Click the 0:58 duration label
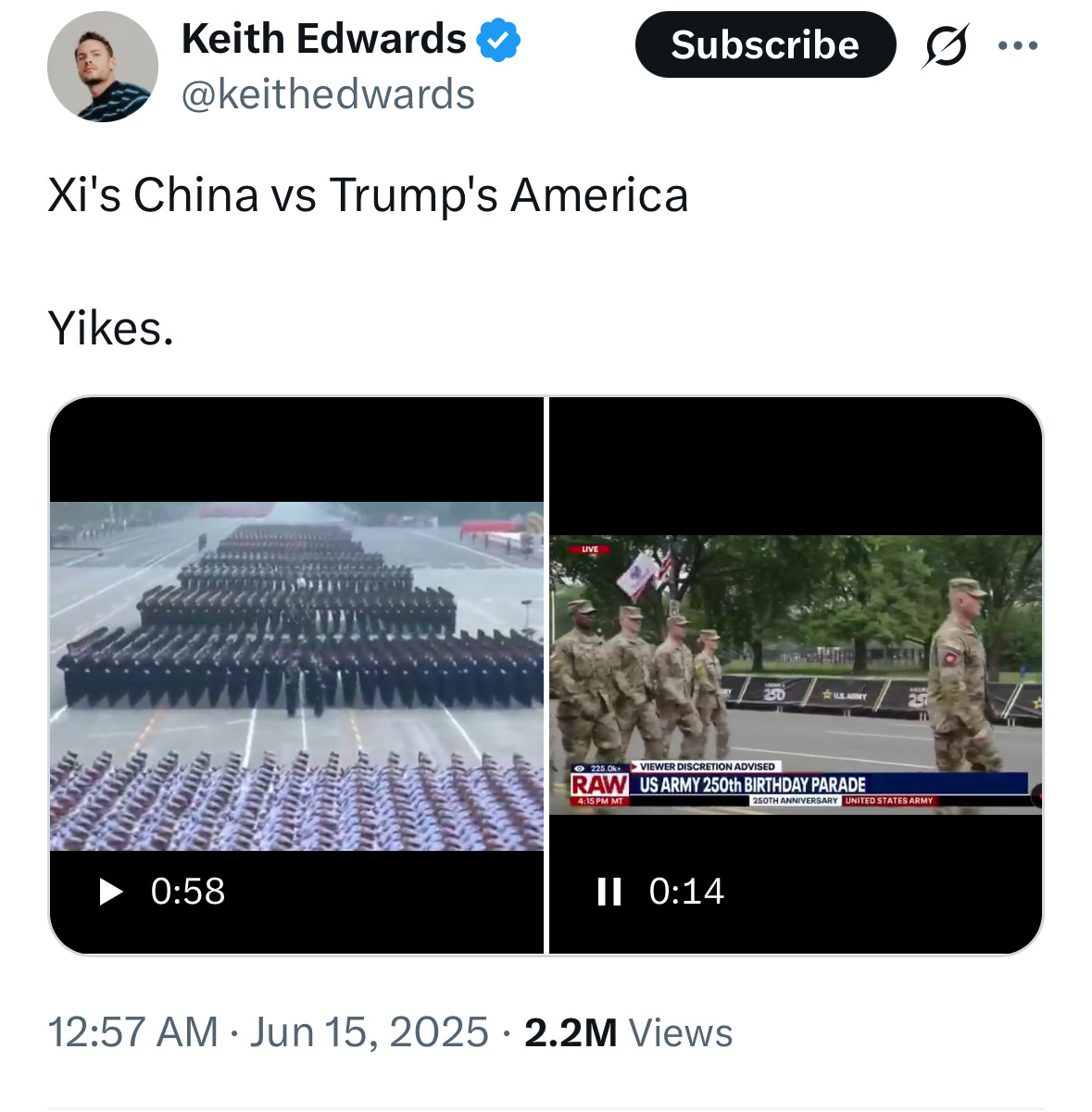Screen dimensions: 1092x1112 [x=188, y=892]
